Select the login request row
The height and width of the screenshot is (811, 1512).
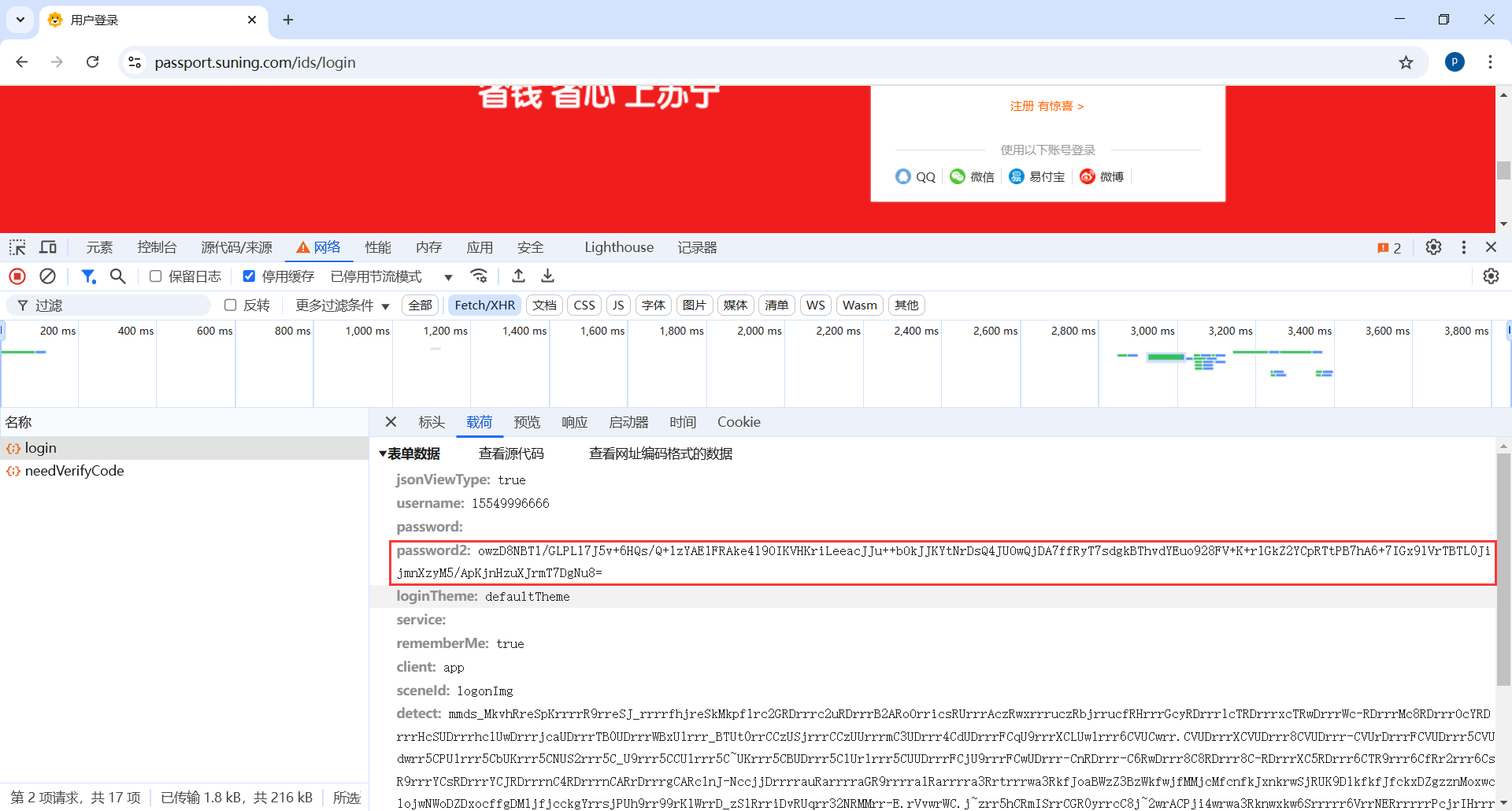(184, 448)
